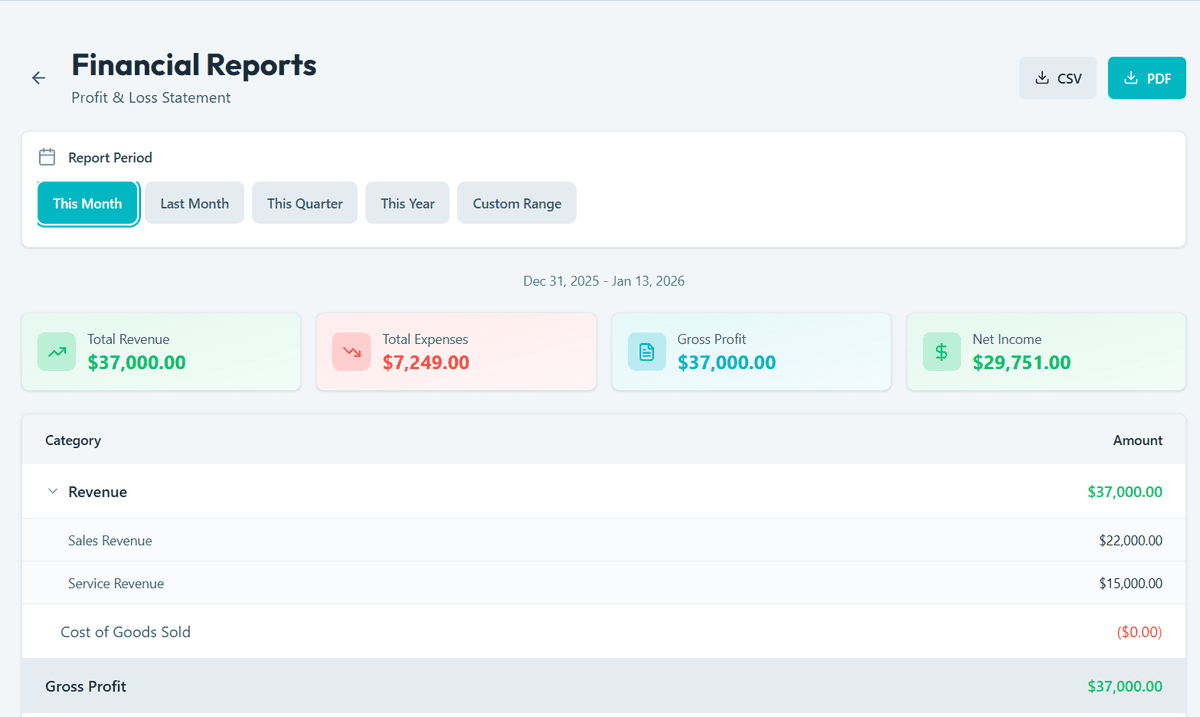
Task: Click the Total Expenses trending-down icon
Action: point(351,352)
